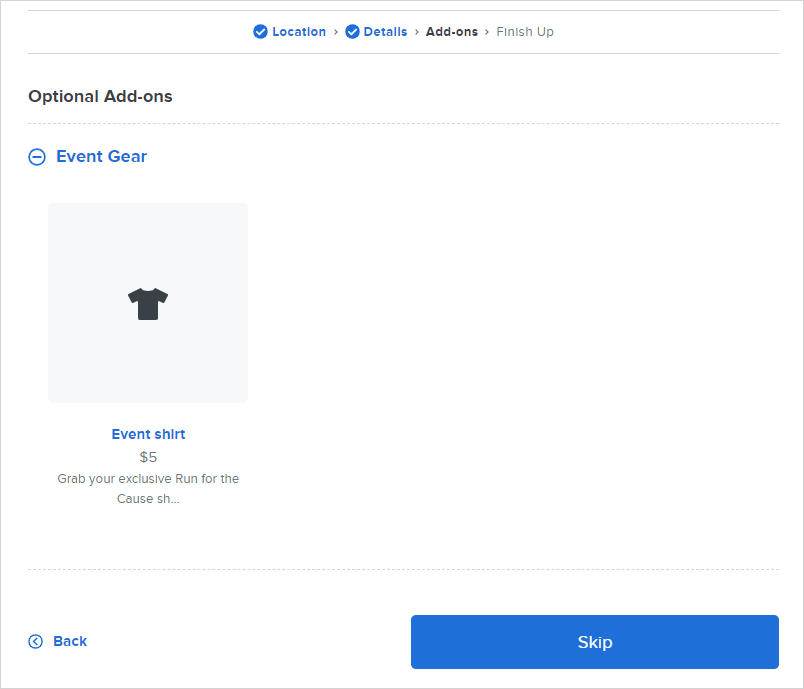Click the Optional Add-ons heading
804x689 pixels.
coord(100,96)
